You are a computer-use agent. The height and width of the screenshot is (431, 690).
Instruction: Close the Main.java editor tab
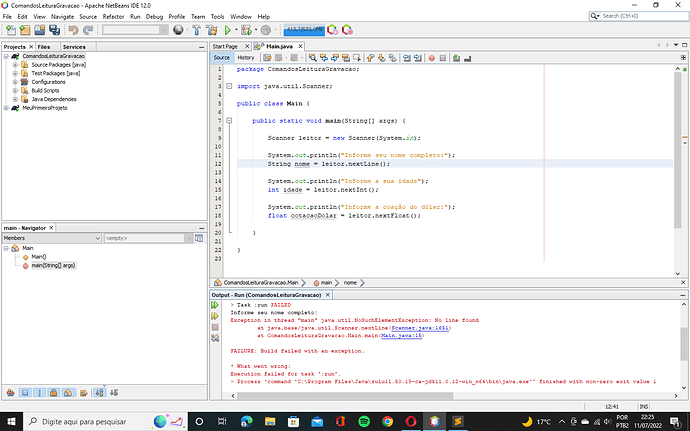[x=301, y=46]
